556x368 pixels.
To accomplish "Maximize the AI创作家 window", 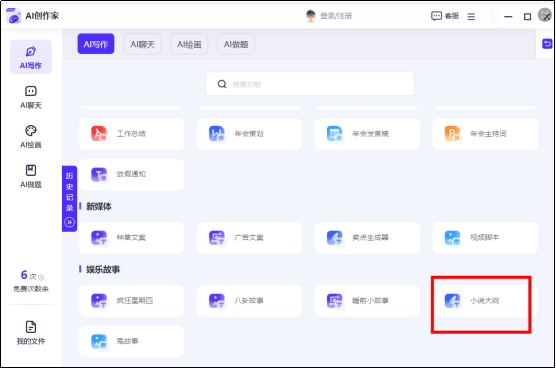I will coord(527,16).
